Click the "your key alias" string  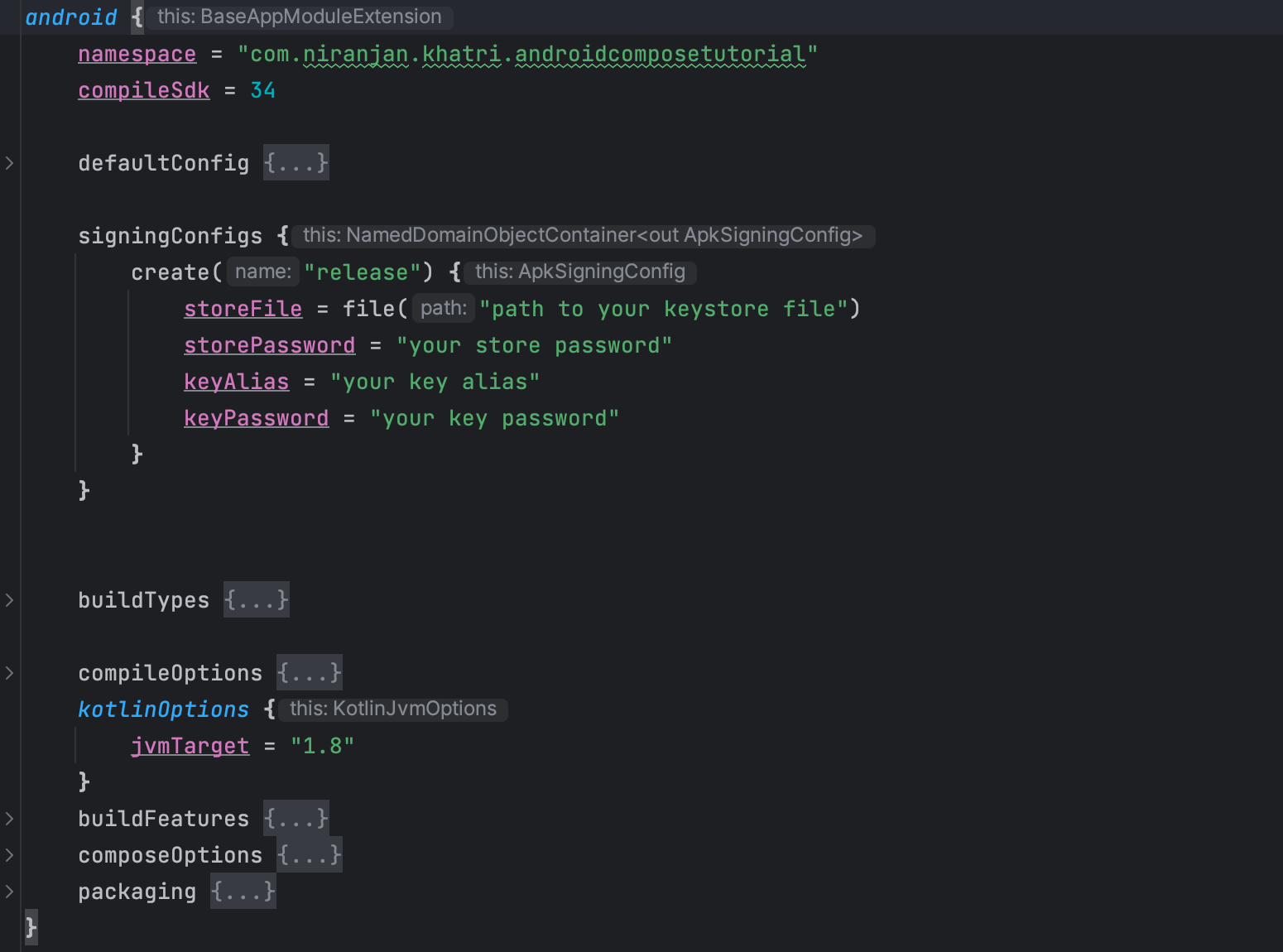(435, 382)
